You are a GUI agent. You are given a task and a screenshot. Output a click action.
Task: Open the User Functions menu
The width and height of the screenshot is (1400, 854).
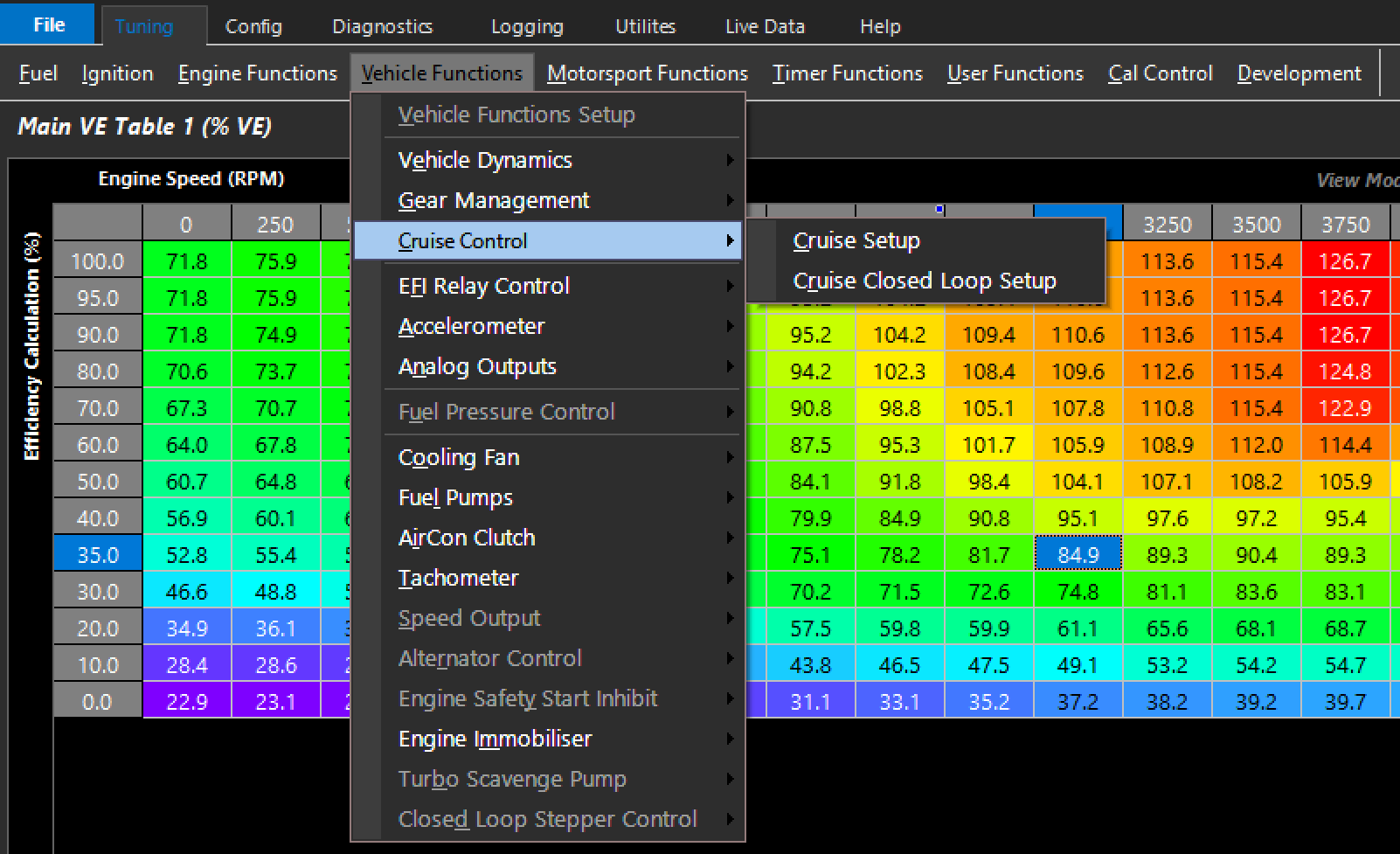[x=1015, y=73]
